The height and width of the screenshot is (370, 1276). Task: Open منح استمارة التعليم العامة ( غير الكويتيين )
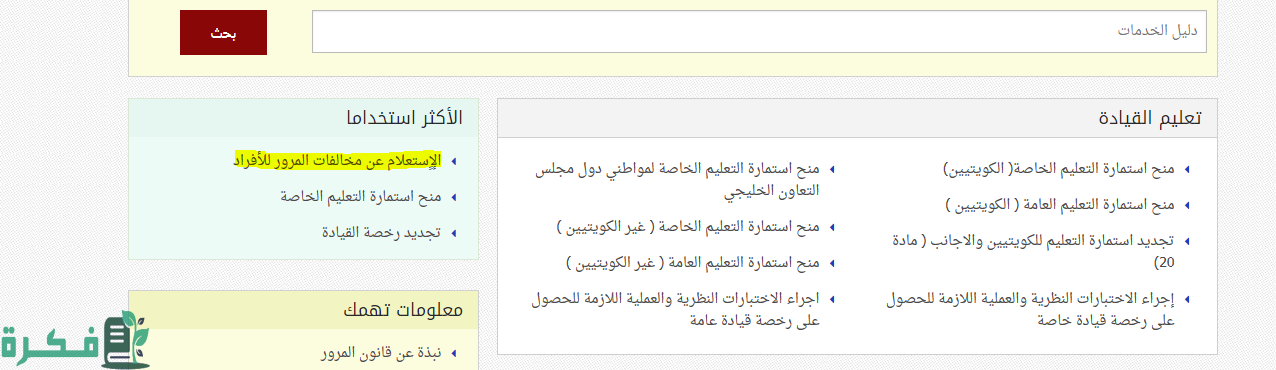coord(692,263)
